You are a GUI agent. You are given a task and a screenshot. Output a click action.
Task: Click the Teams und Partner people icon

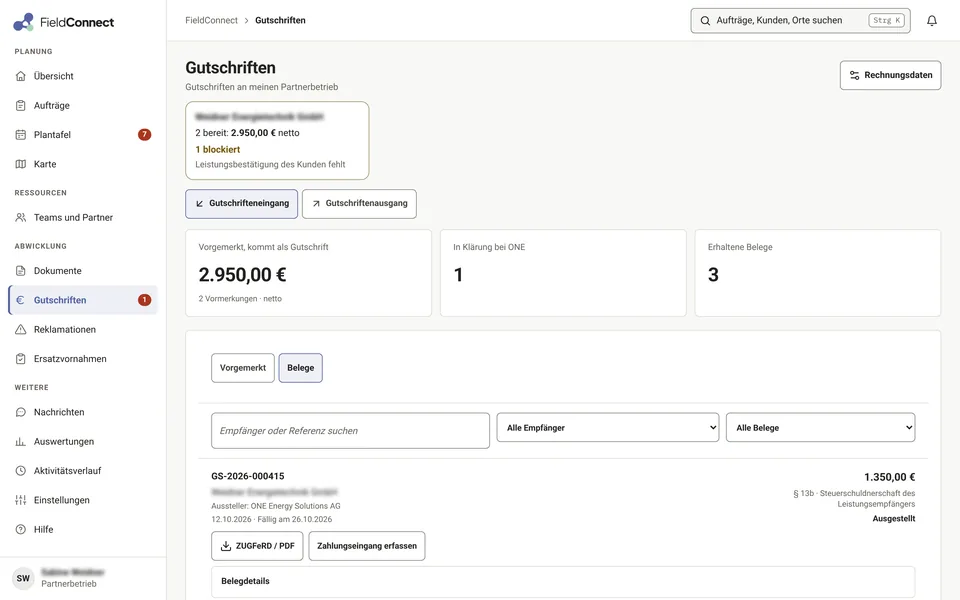[x=21, y=217]
